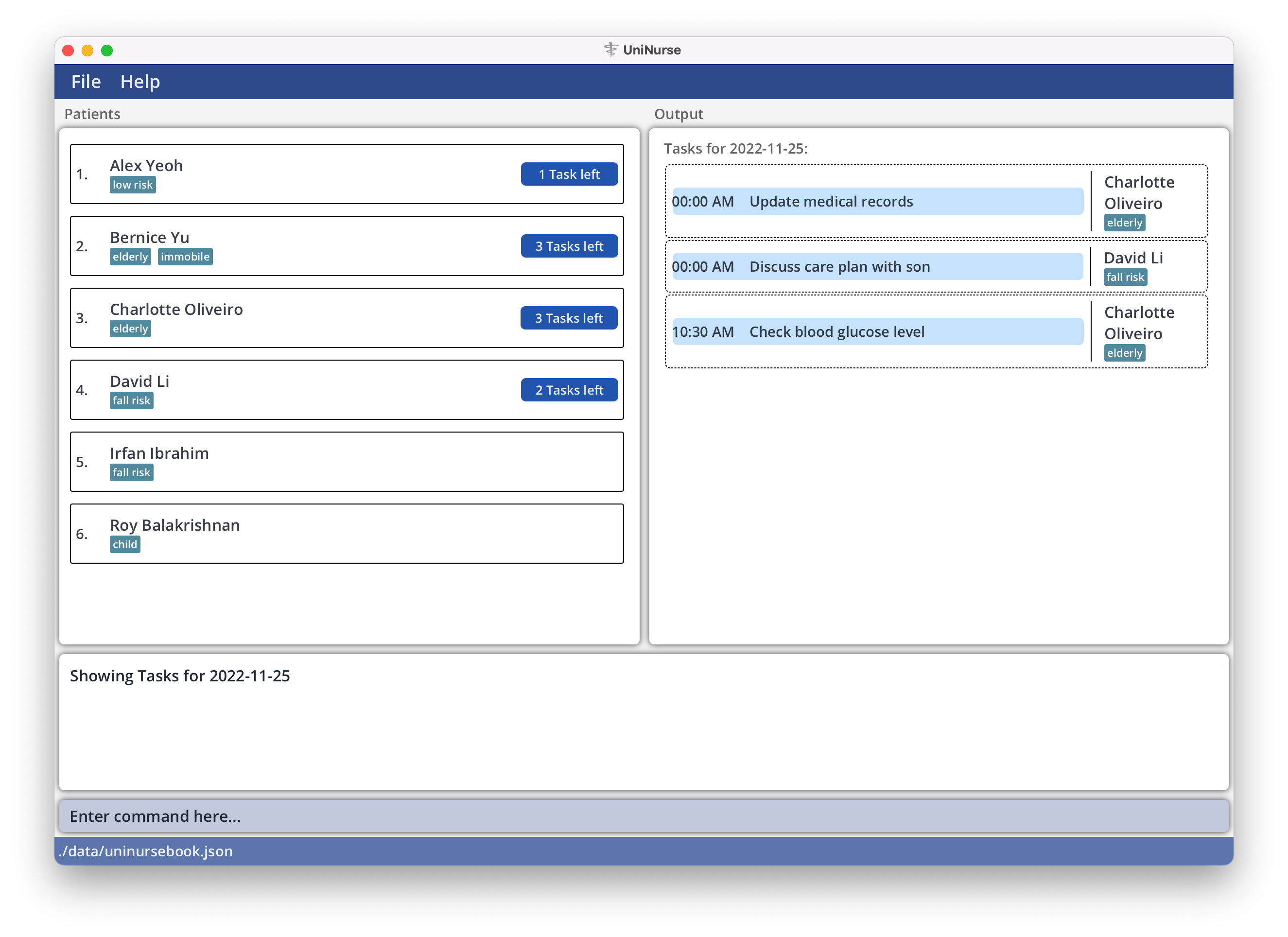1288x937 pixels.
Task: Click the Check blood glucose level task
Action: pyautogui.click(x=877, y=331)
